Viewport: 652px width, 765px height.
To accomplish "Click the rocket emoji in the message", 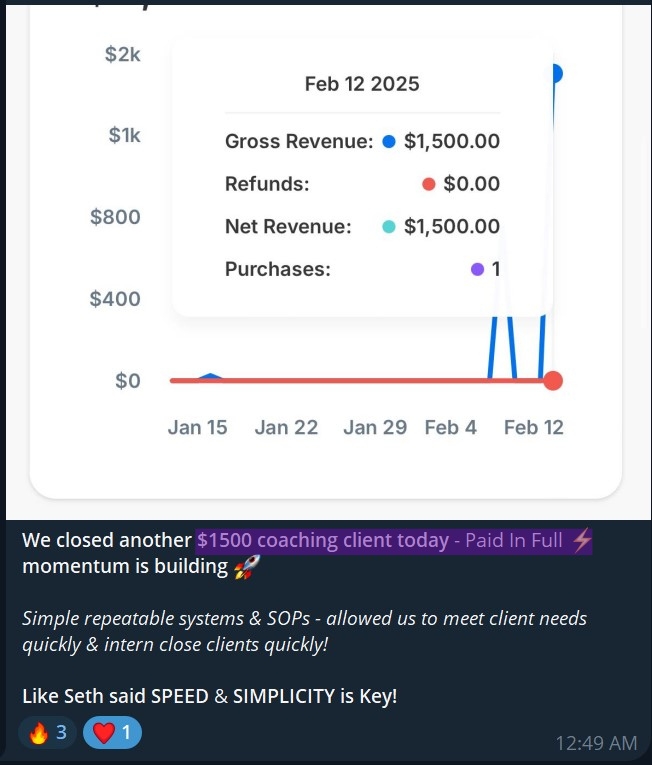I will click(x=246, y=568).
